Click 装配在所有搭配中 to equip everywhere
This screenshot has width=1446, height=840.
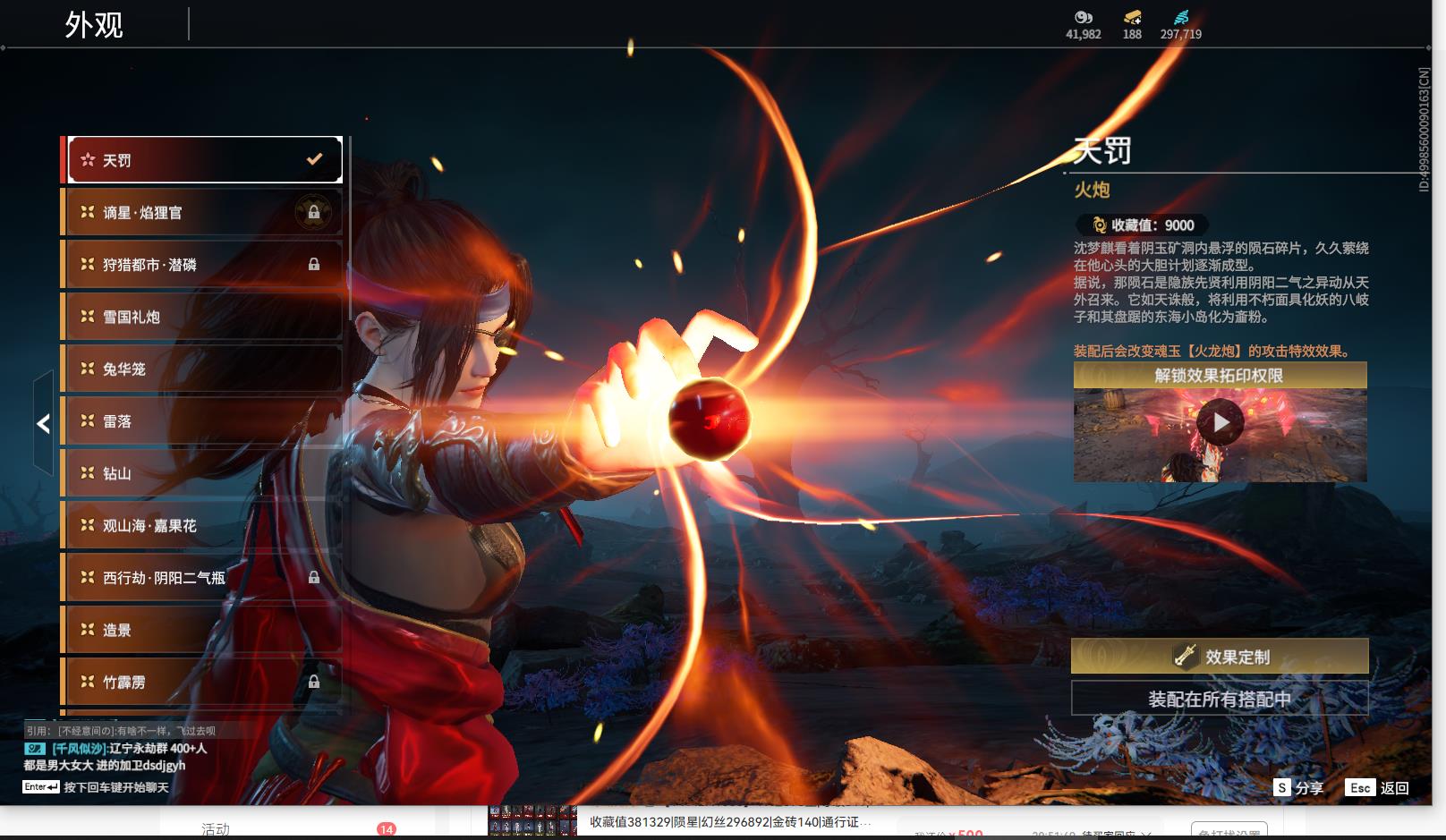pyautogui.click(x=1220, y=699)
